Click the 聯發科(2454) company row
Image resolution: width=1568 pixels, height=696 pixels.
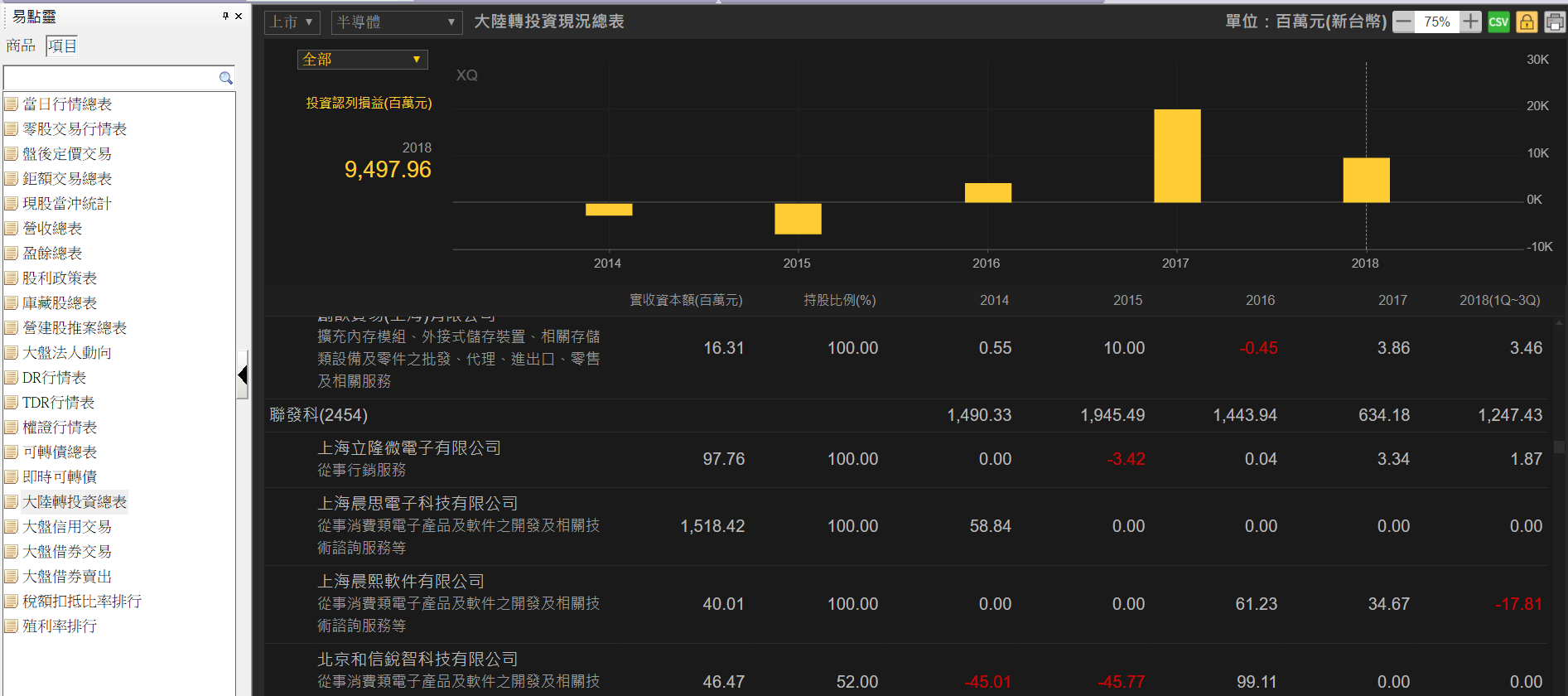(319, 415)
